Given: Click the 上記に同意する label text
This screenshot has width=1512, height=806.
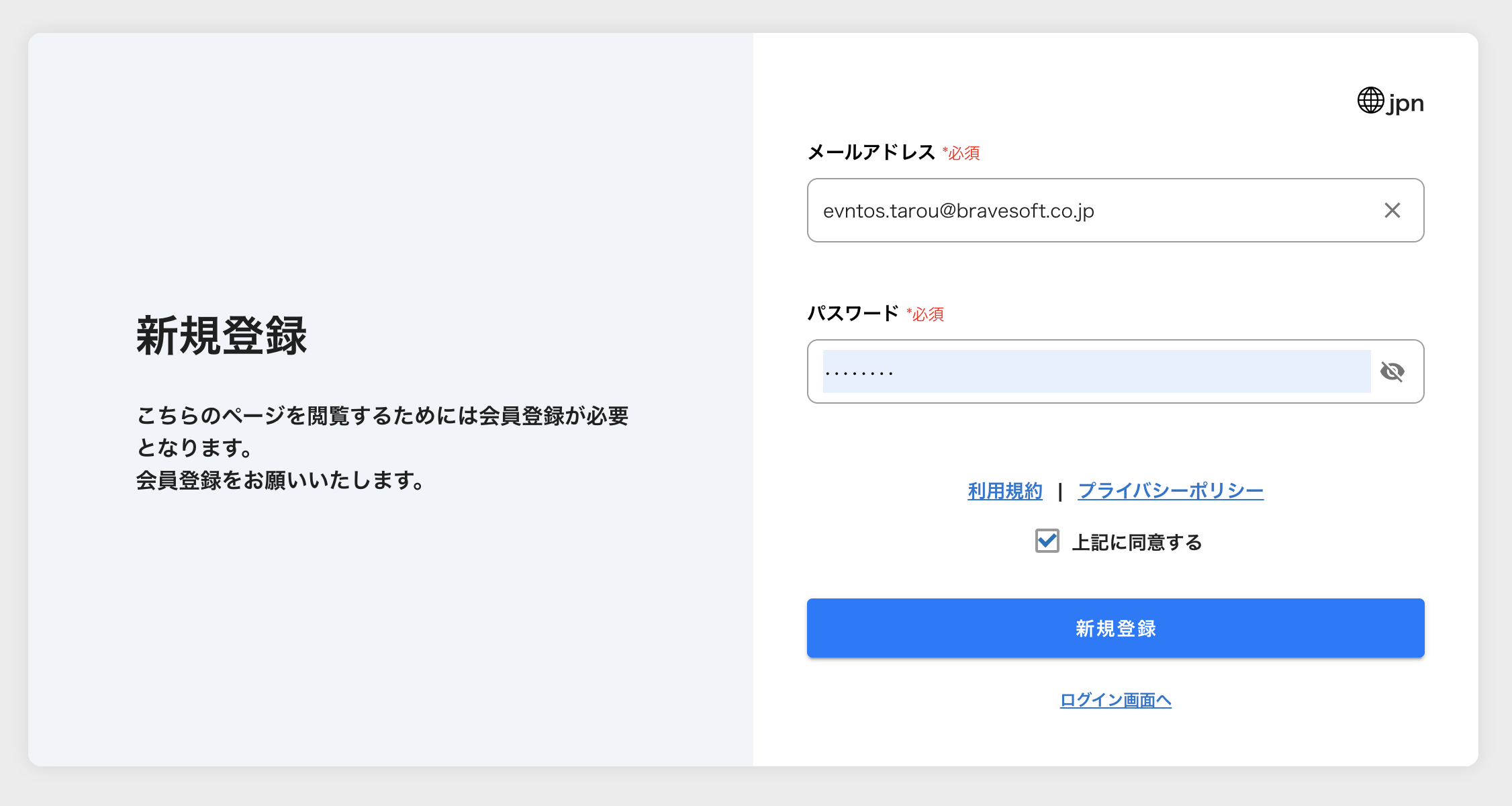Looking at the screenshot, I should click(x=1137, y=542).
